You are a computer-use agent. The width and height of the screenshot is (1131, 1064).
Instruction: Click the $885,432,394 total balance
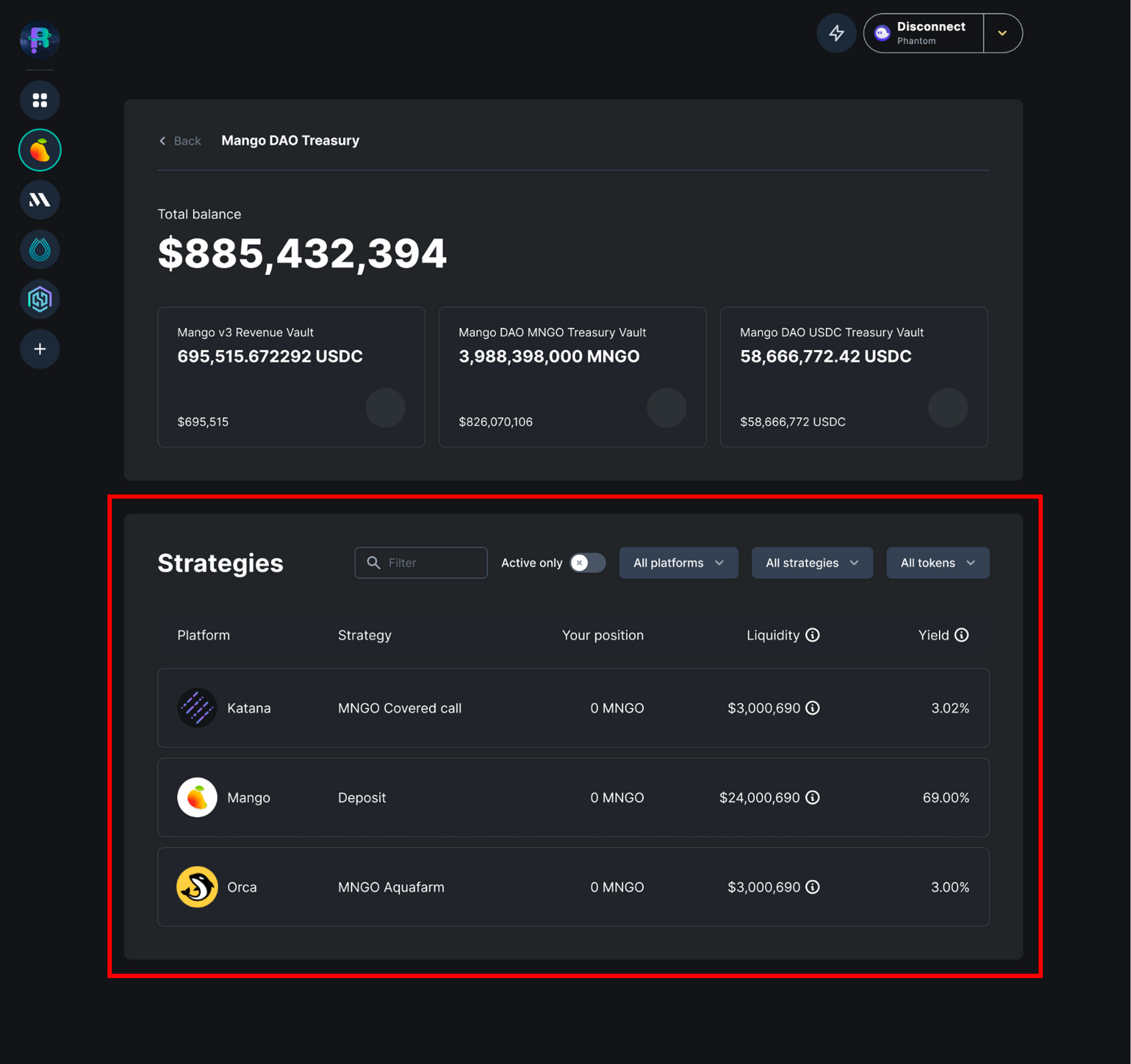(302, 253)
